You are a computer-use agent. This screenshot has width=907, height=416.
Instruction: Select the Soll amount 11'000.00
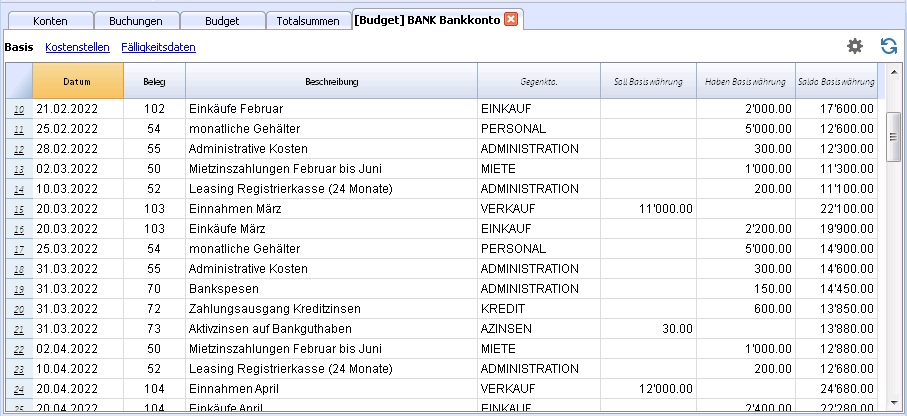coord(648,209)
